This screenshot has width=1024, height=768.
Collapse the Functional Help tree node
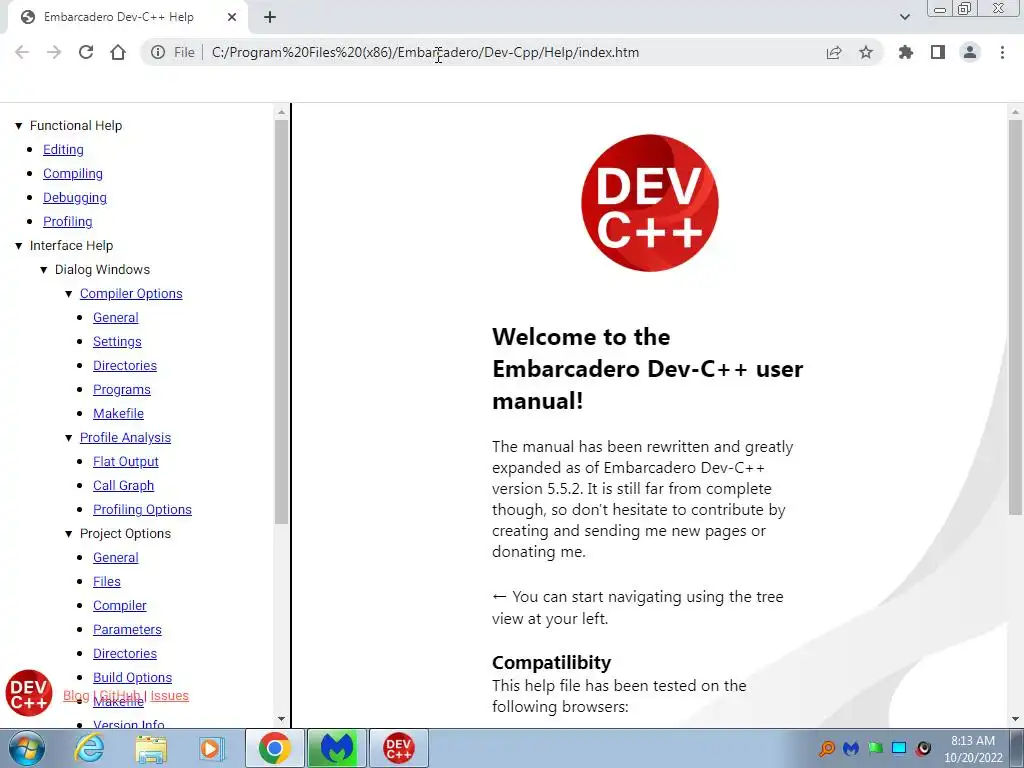[19, 125]
